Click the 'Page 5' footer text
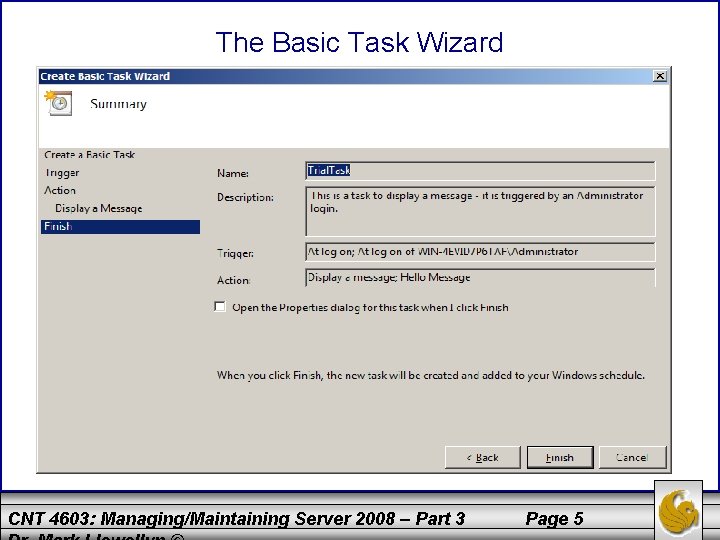Screen dimensions: 720x540 click(554, 518)
